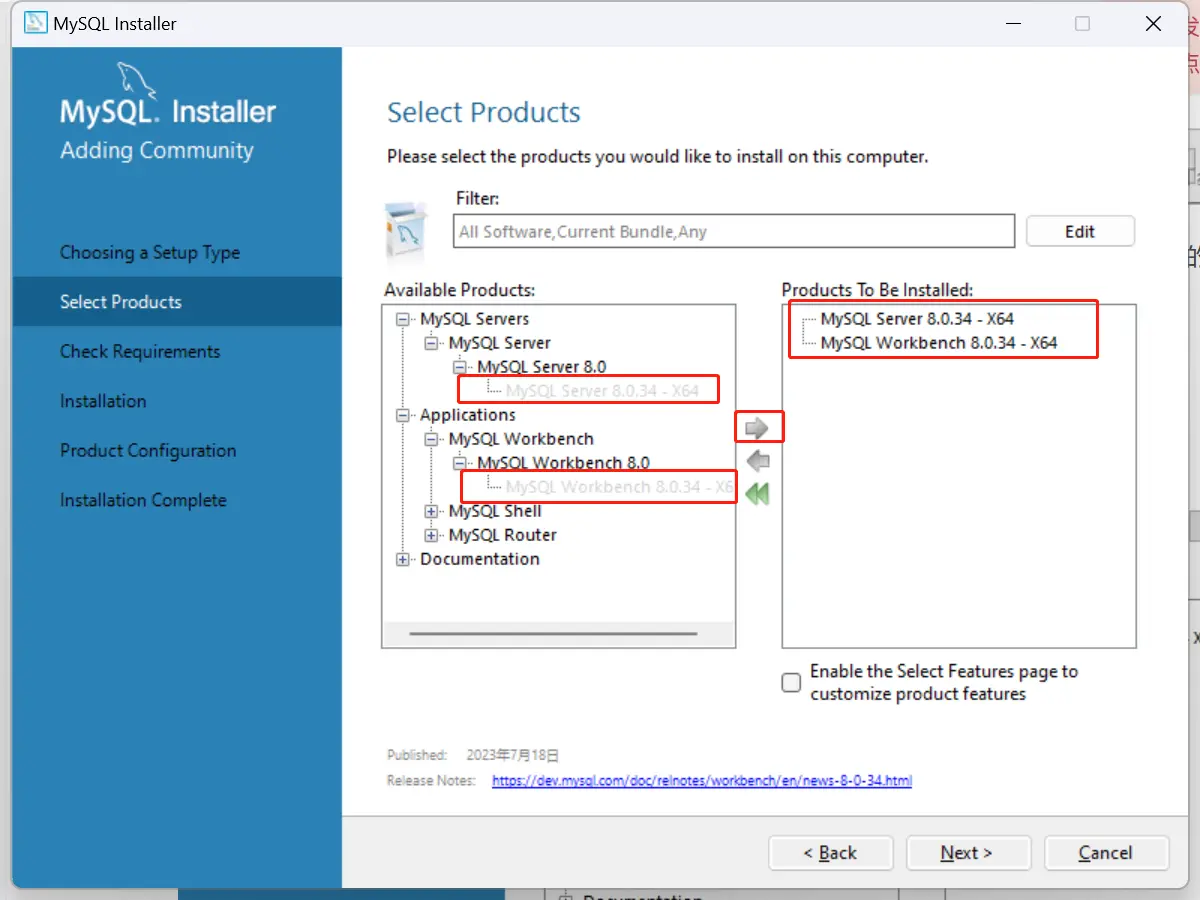1200x900 pixels.
Task: Click the Available Products horizontal scrollbar
Action: pyautogui.click(x=553, y=633)
